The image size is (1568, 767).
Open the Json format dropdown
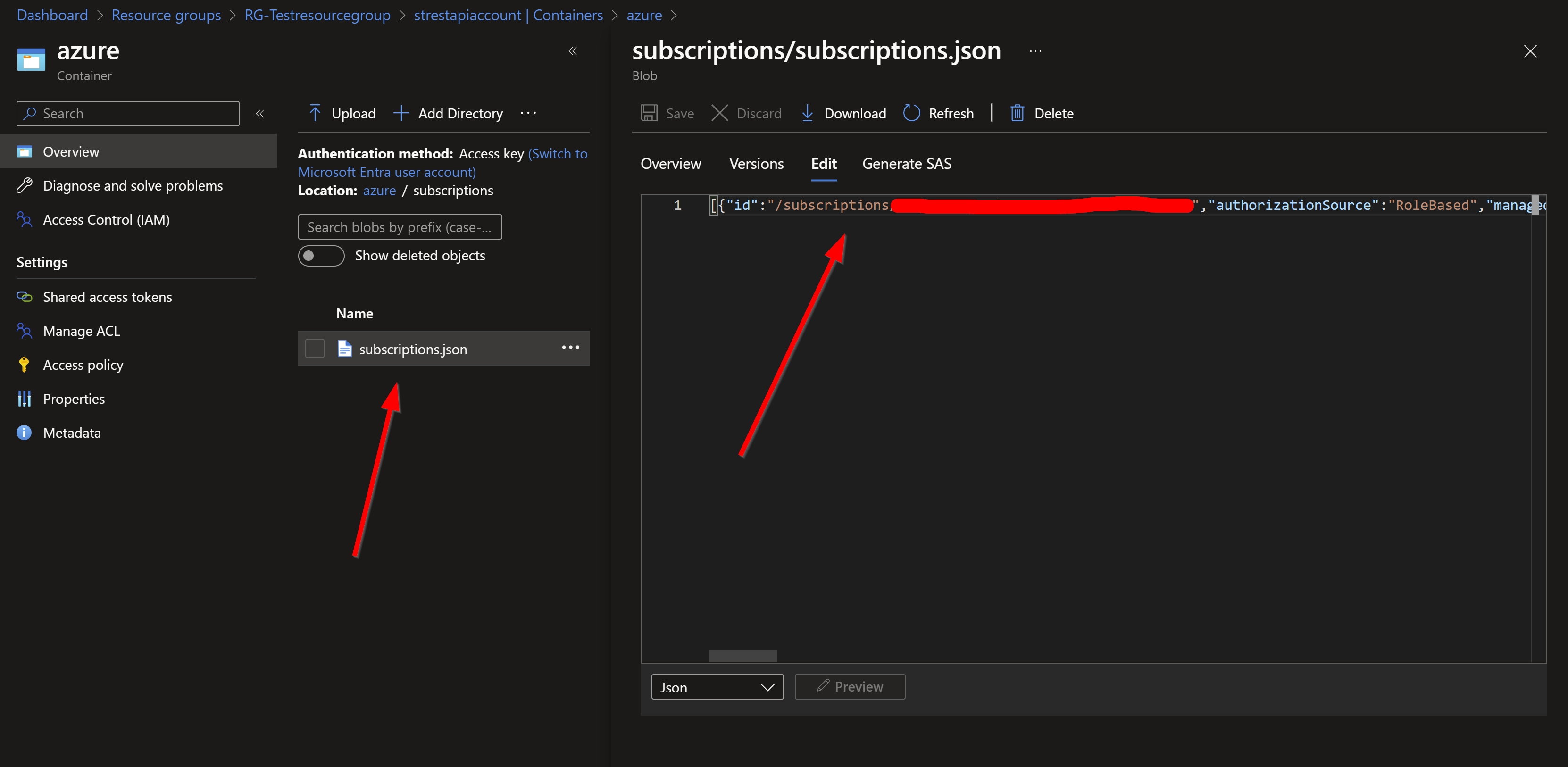[717, 687]
